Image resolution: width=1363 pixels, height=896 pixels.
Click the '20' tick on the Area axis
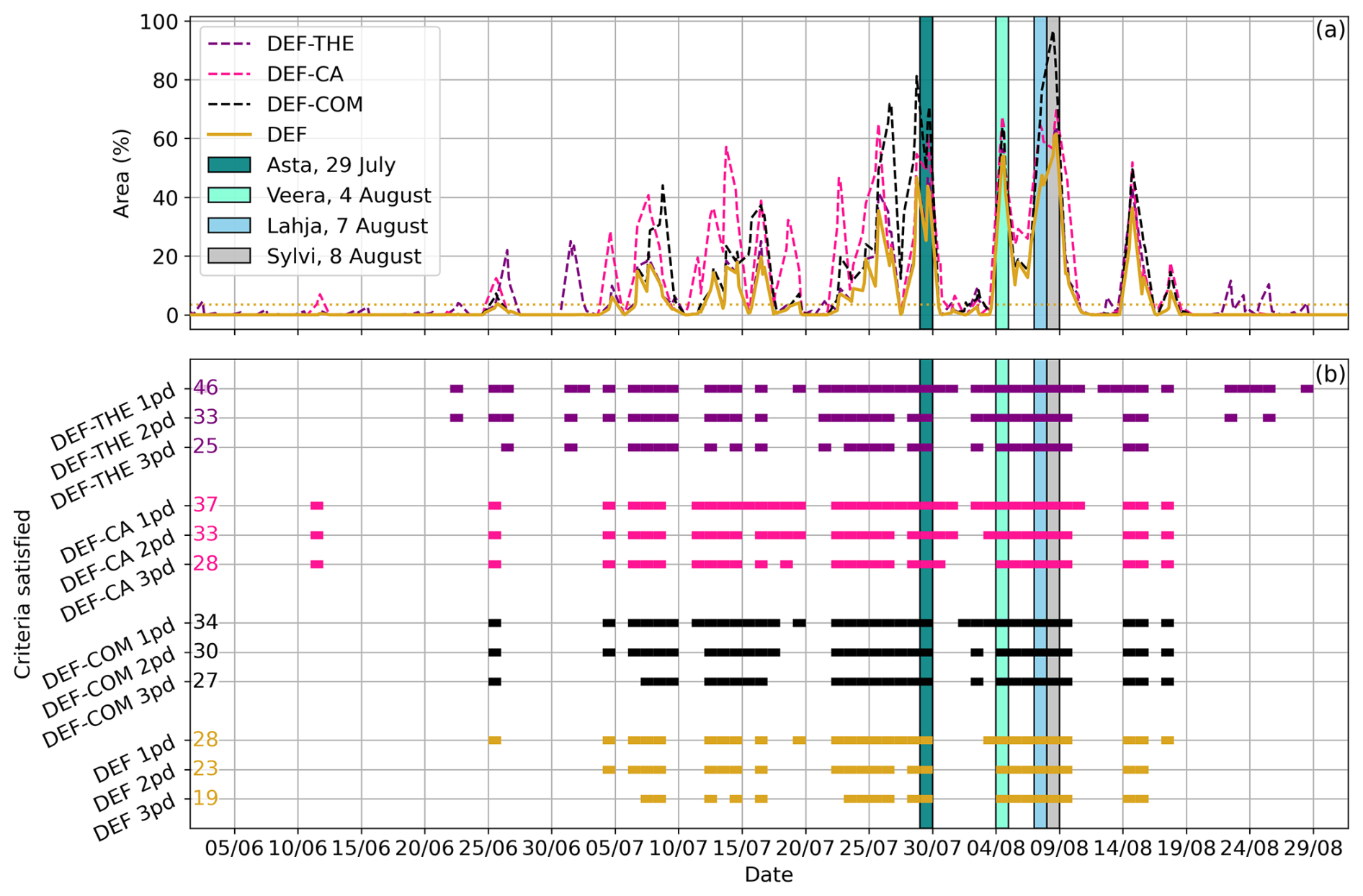[166, 256]
